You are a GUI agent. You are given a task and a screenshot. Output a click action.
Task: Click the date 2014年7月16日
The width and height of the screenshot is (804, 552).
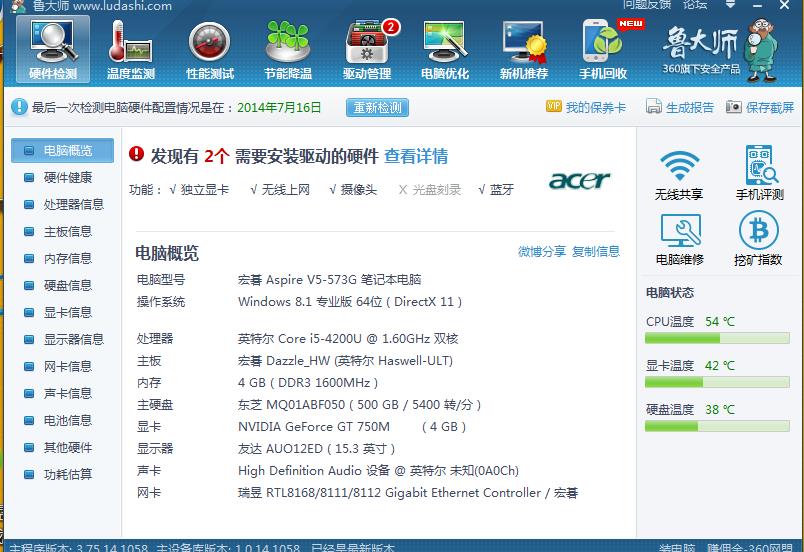(x=279, y=108)
